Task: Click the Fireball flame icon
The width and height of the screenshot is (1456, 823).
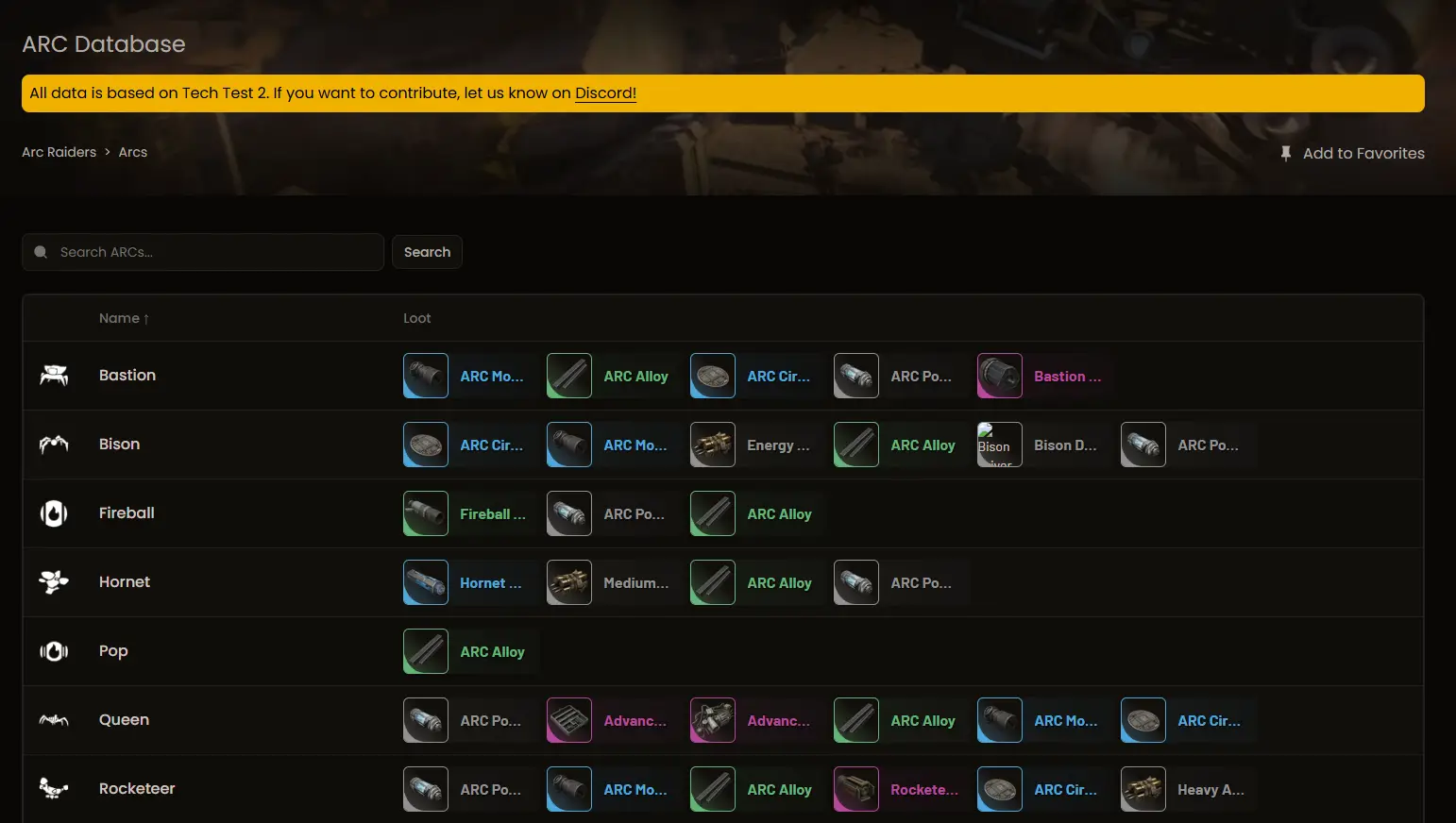Action: (54, 513)
